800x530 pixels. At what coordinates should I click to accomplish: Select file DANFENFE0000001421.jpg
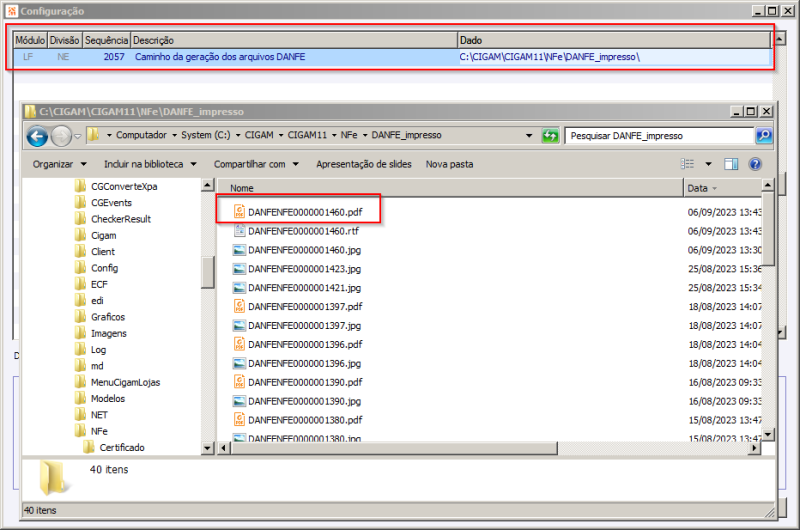point(297,288)
